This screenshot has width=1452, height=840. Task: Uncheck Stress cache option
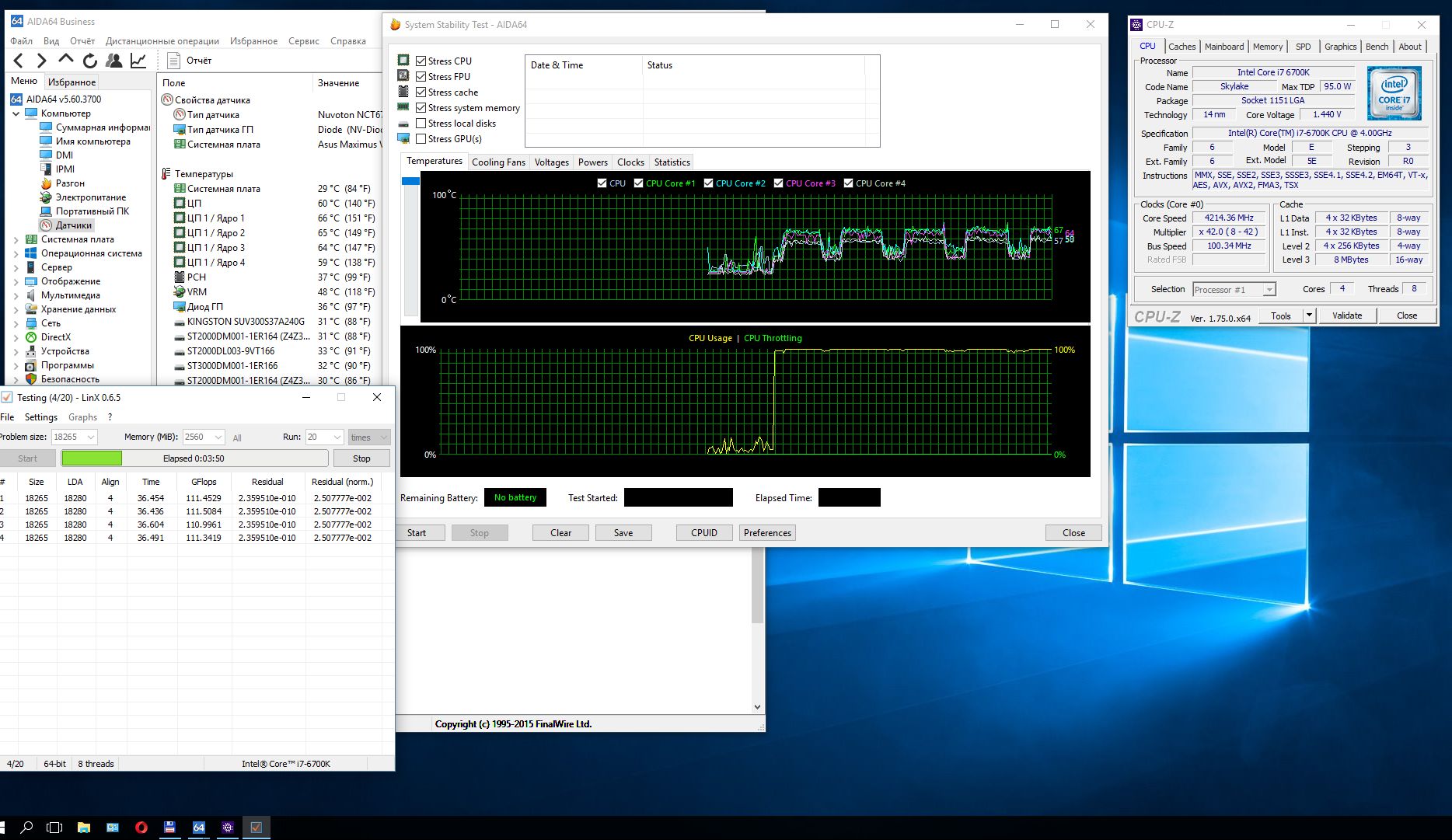coord(421,92)
